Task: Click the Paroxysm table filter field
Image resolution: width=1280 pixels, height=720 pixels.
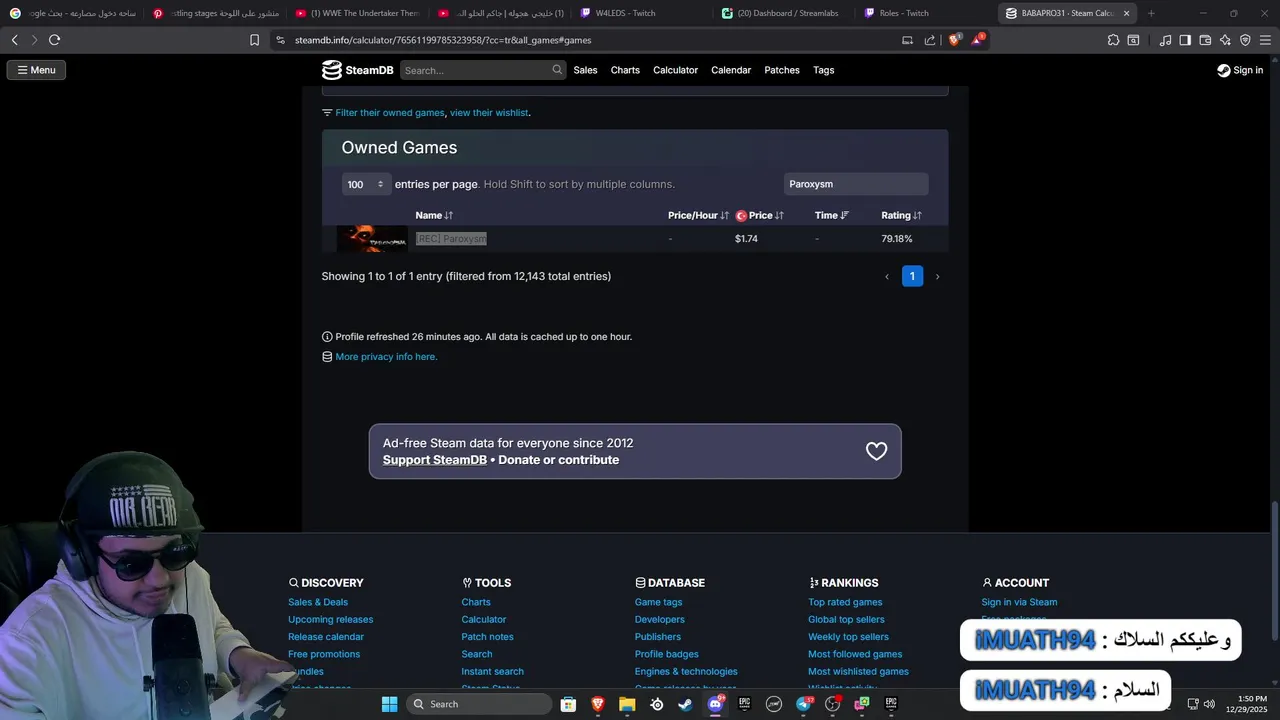Action: pyautogui.click(x=856, y=184)
